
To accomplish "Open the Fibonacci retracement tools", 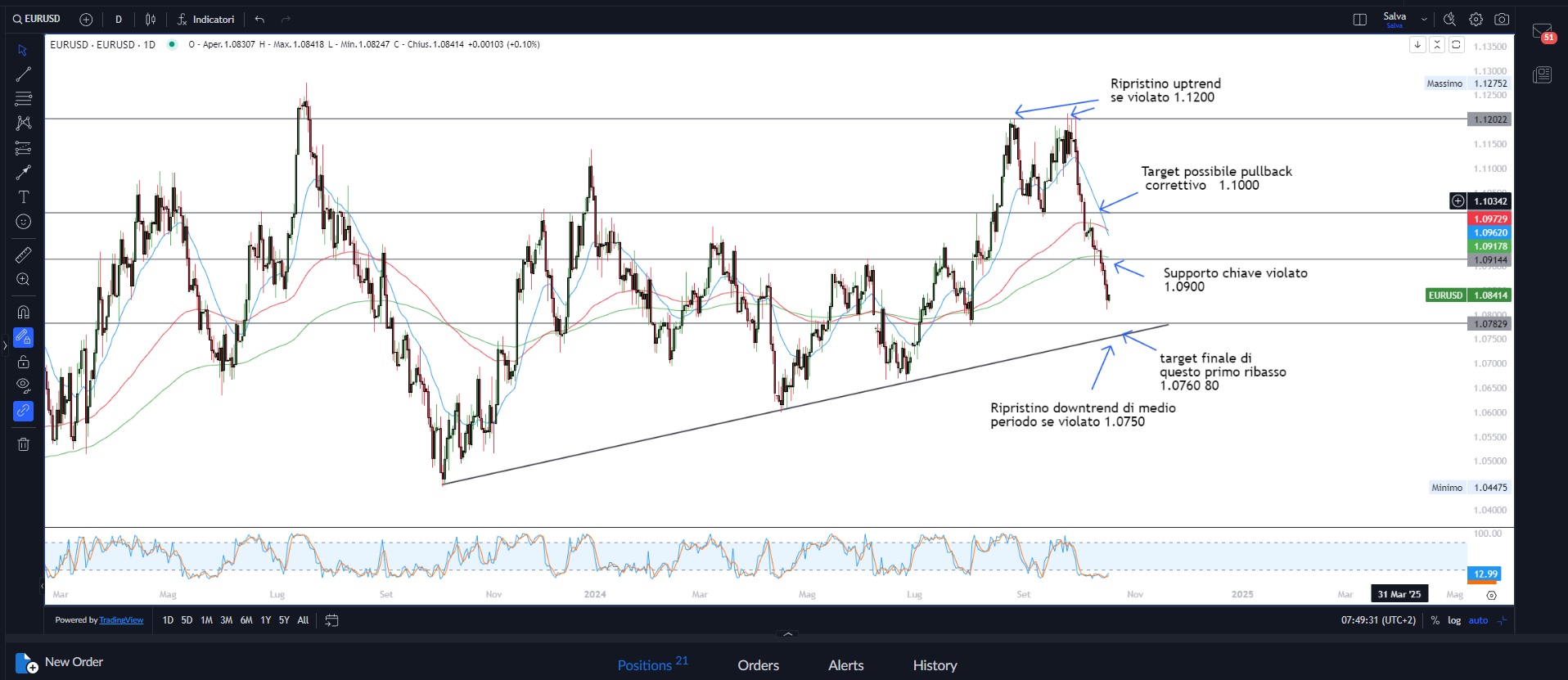I will [24, 99].
